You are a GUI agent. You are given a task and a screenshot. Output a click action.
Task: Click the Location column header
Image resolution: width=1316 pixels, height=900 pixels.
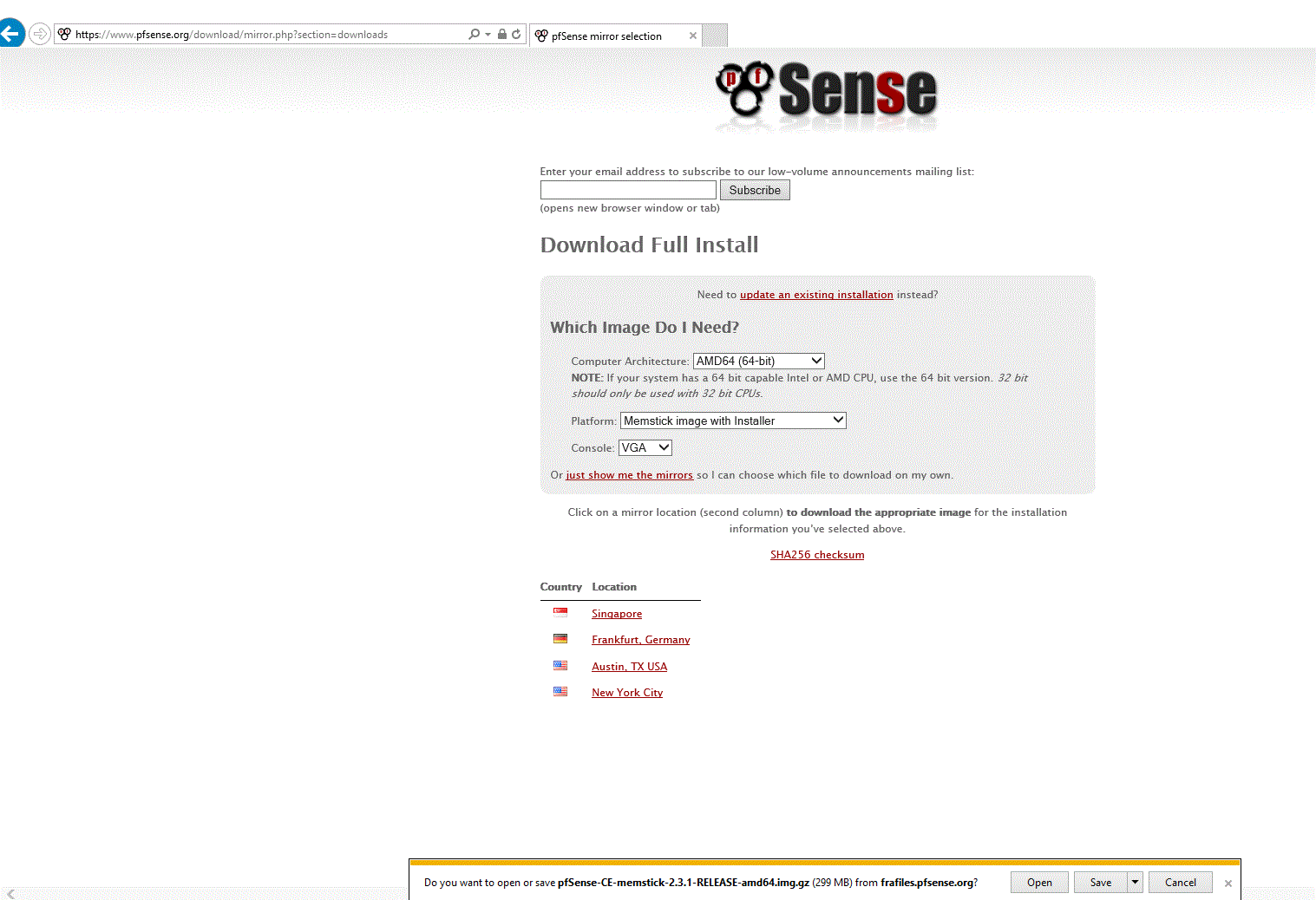pos(614,587)
